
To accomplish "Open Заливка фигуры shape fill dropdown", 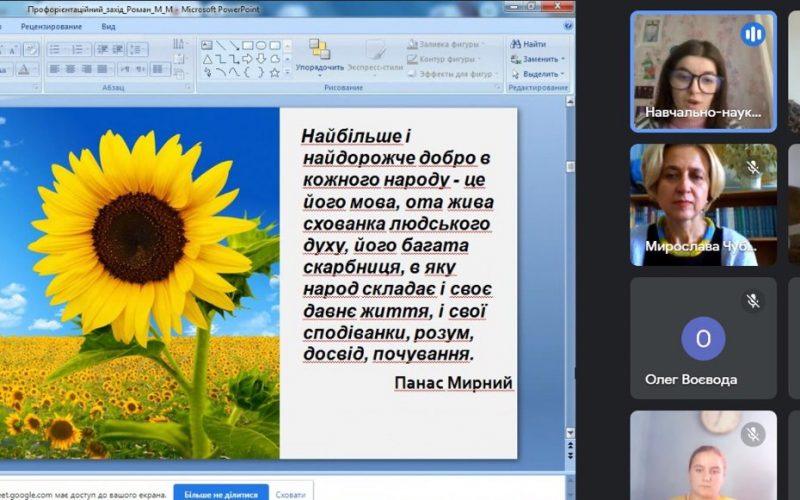I will (446, 44).
